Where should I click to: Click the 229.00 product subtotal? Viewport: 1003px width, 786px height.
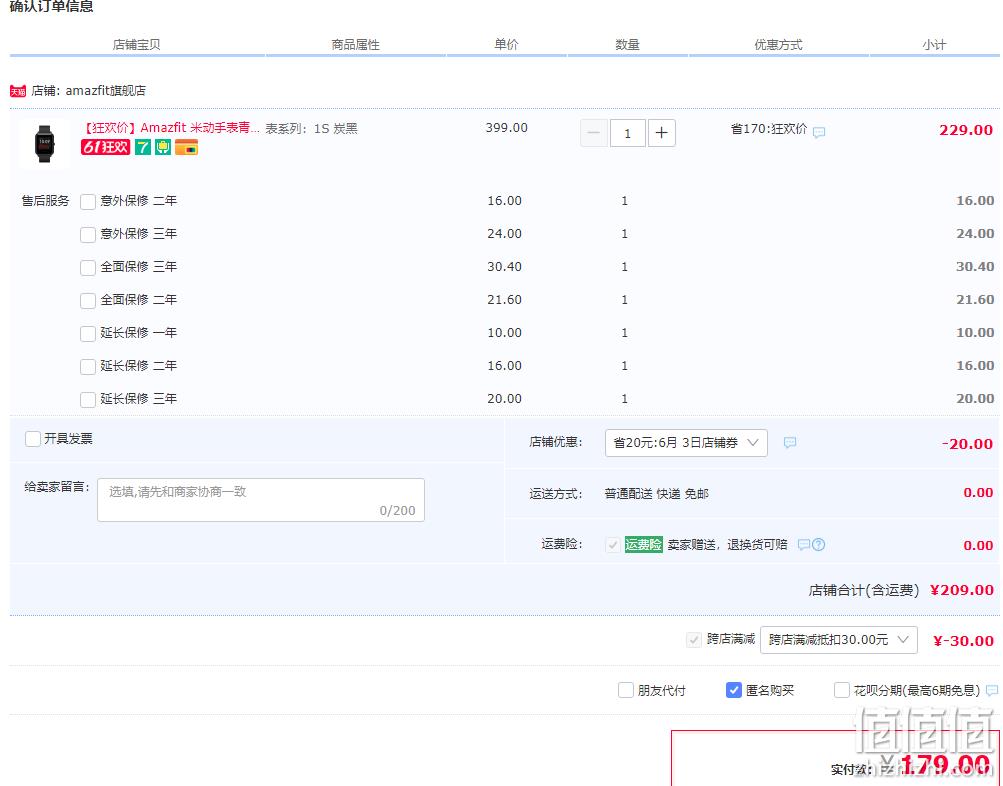coord(966,130)
